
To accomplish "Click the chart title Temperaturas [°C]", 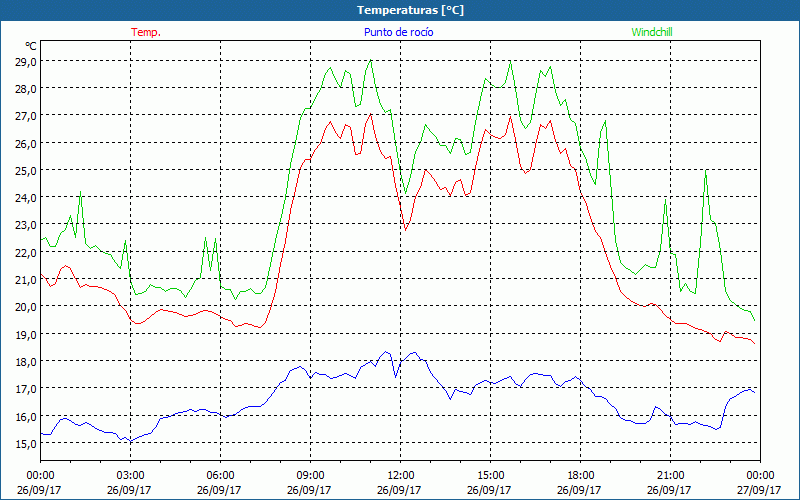I will coord(411,10).
